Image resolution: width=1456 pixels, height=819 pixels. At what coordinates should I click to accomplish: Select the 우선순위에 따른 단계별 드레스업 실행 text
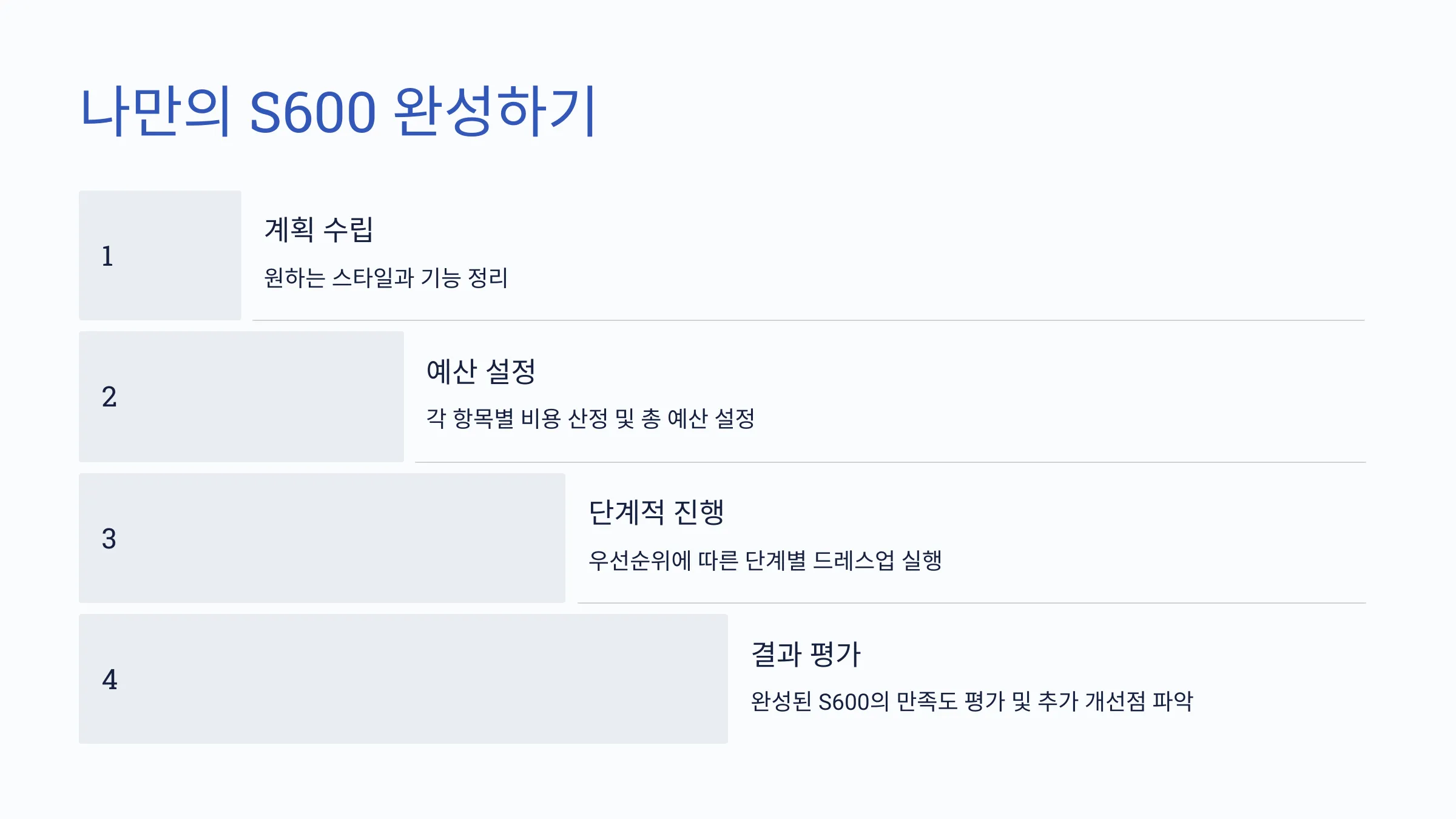coord(765,560)
